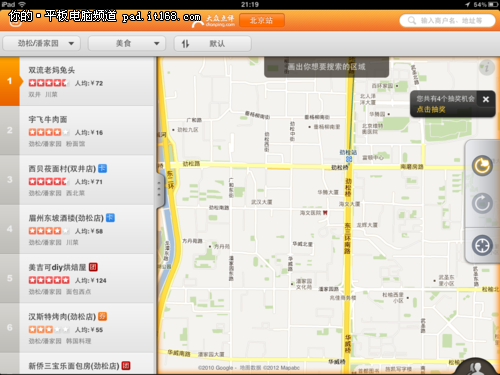Click the star rating of 汉斯特烤肉
Viewport: 500px width, 375px height.
coord(49,330)
